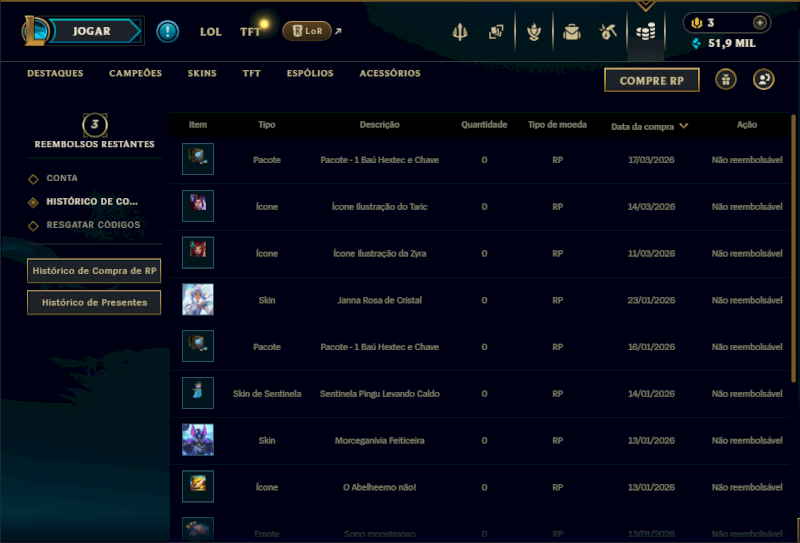
Task: Open the gift center icon
Action: point(726,80)
